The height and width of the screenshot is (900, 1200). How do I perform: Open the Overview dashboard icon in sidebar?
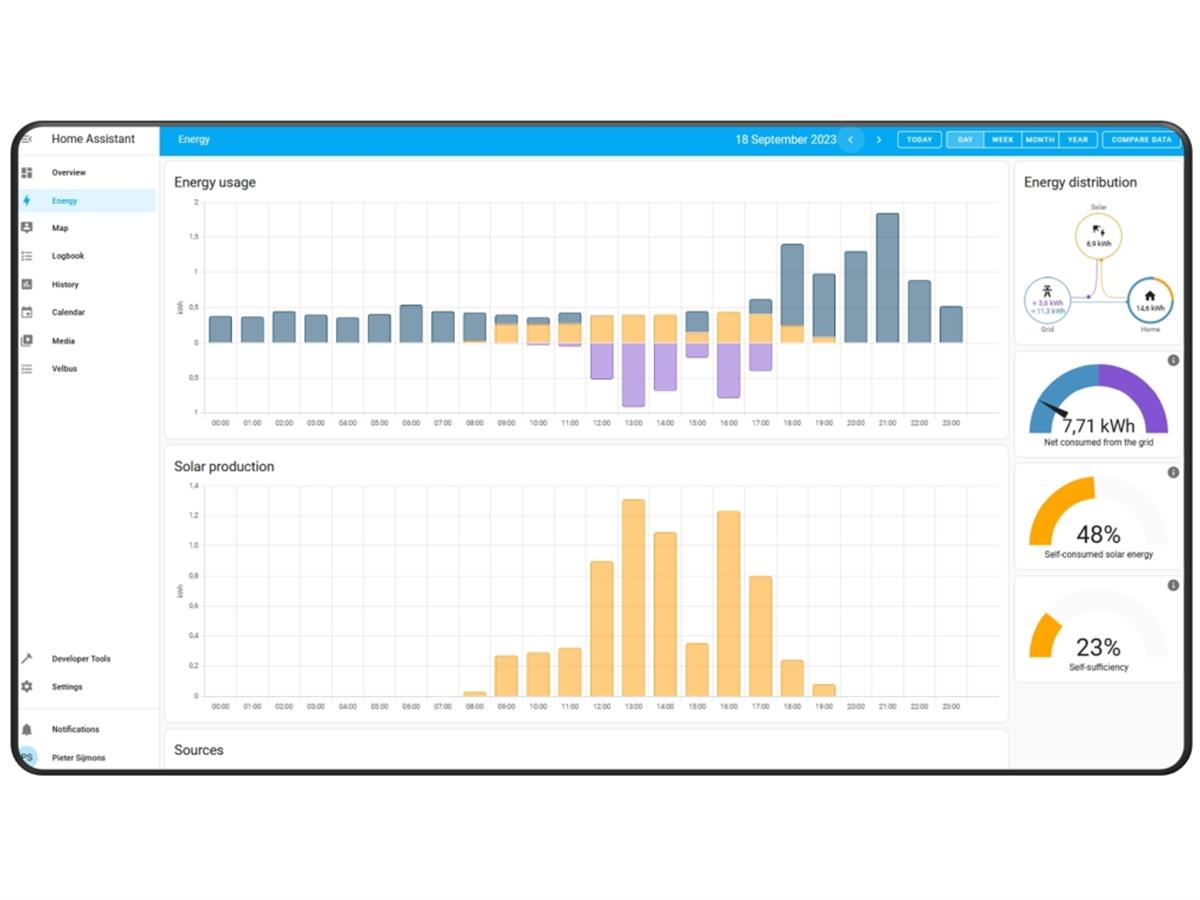27,173
